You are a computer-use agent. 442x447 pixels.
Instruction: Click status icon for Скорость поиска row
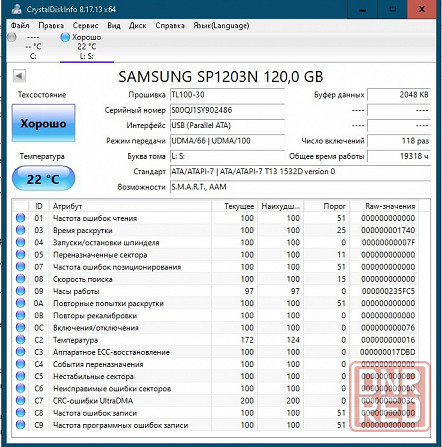[21, 279]
